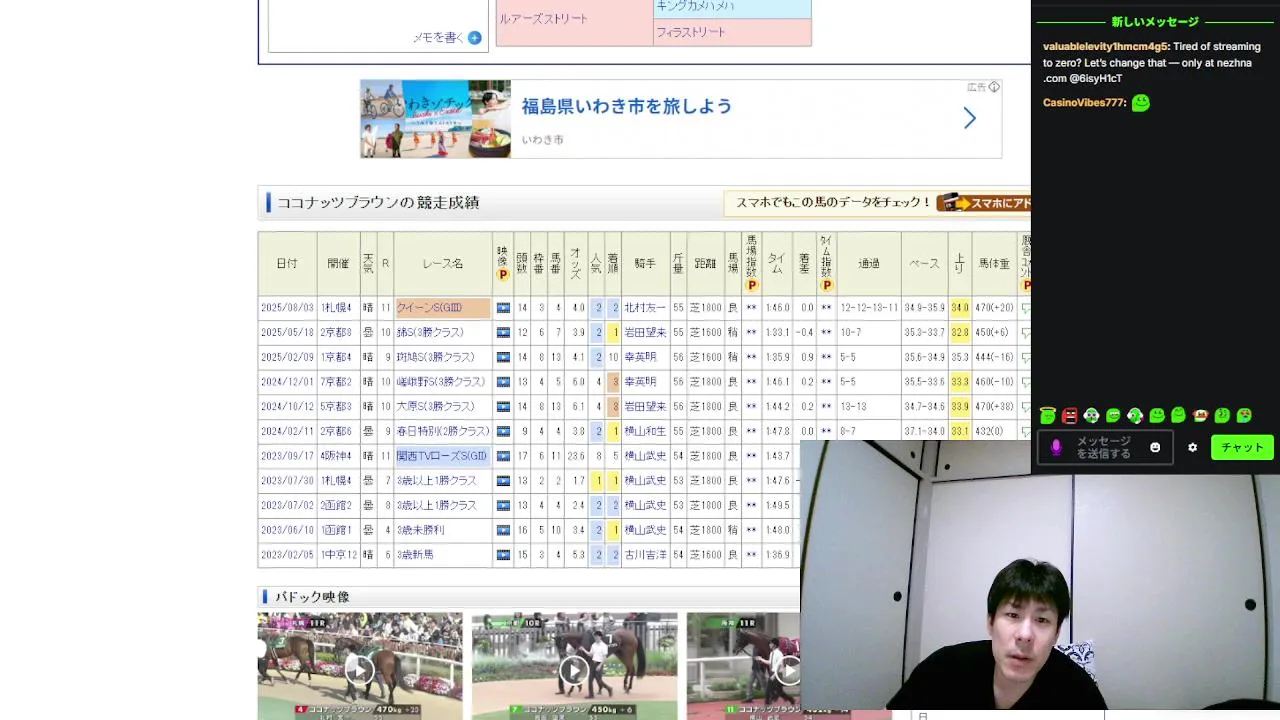The height and width of the screenshot is (720, 1280).
Task: Play video for 春日特別(2勝クラス) race row
Action: click(x=503, y=431)
